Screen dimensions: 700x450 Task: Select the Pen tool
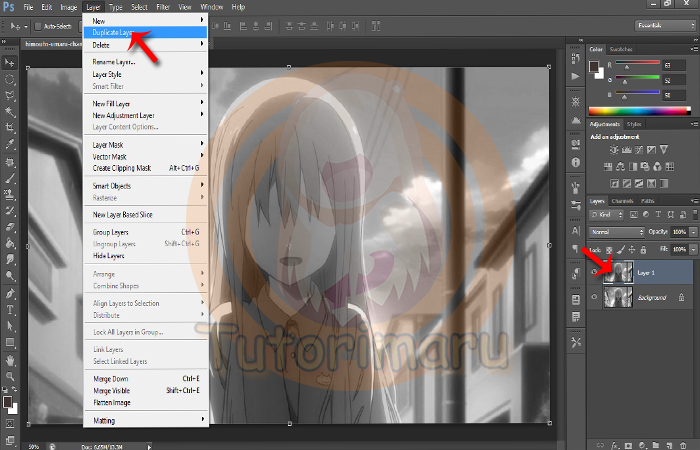pyautogui.click(x=9, y=293)
